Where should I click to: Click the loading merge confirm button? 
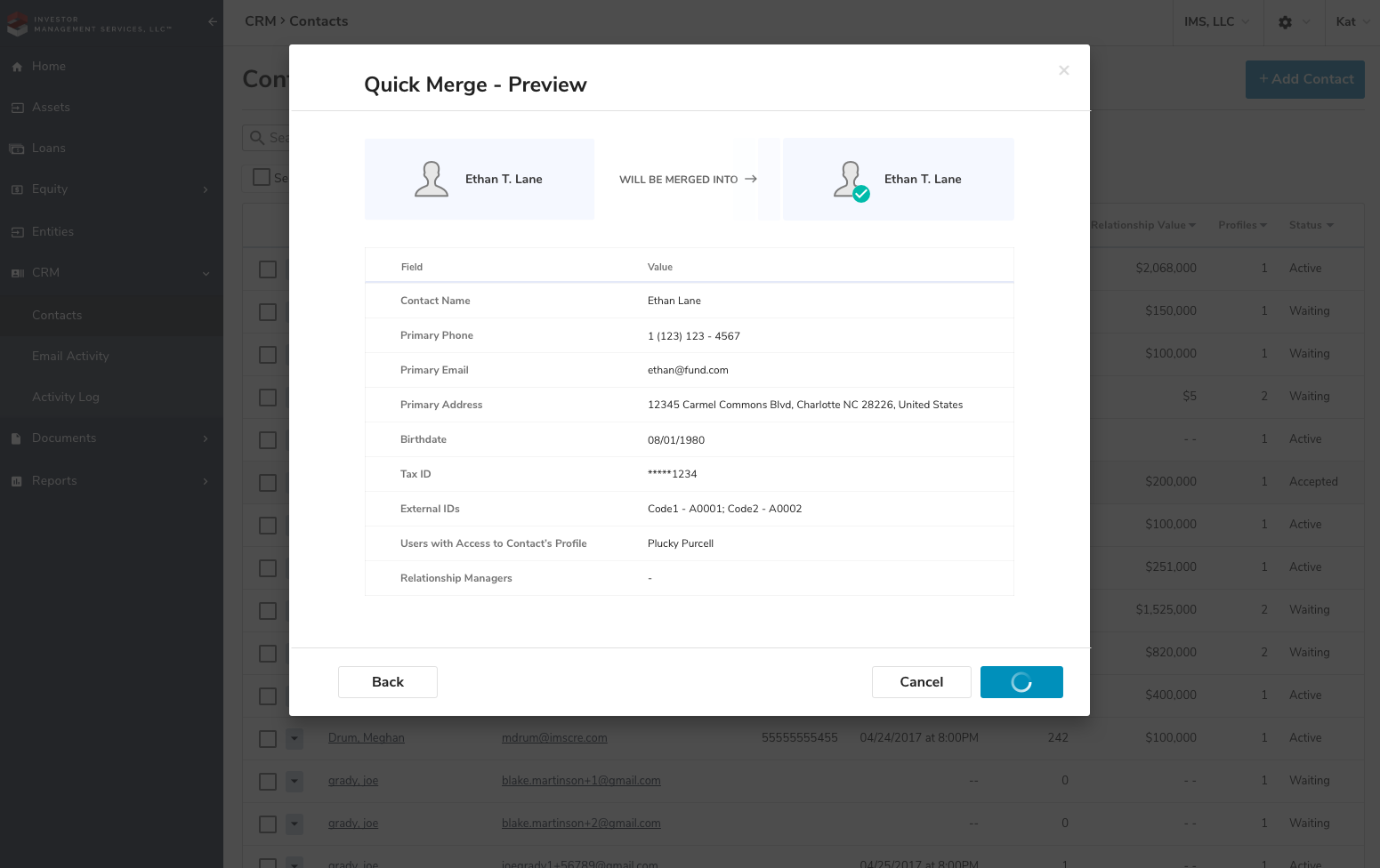1021,682
